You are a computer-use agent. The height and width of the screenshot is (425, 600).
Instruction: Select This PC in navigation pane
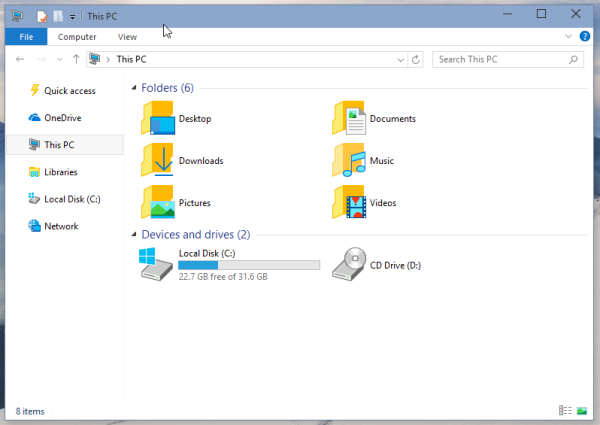(x=64, y=145)
